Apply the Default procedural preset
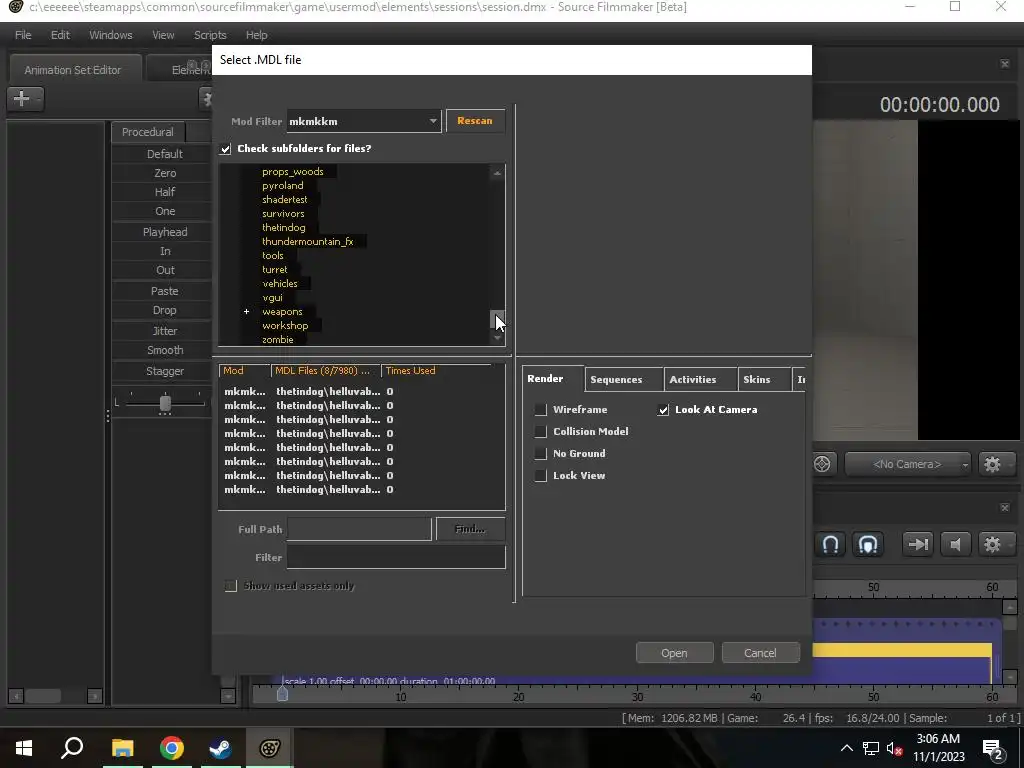Screen dimensions: 1024x768 [x=165, y=154]
